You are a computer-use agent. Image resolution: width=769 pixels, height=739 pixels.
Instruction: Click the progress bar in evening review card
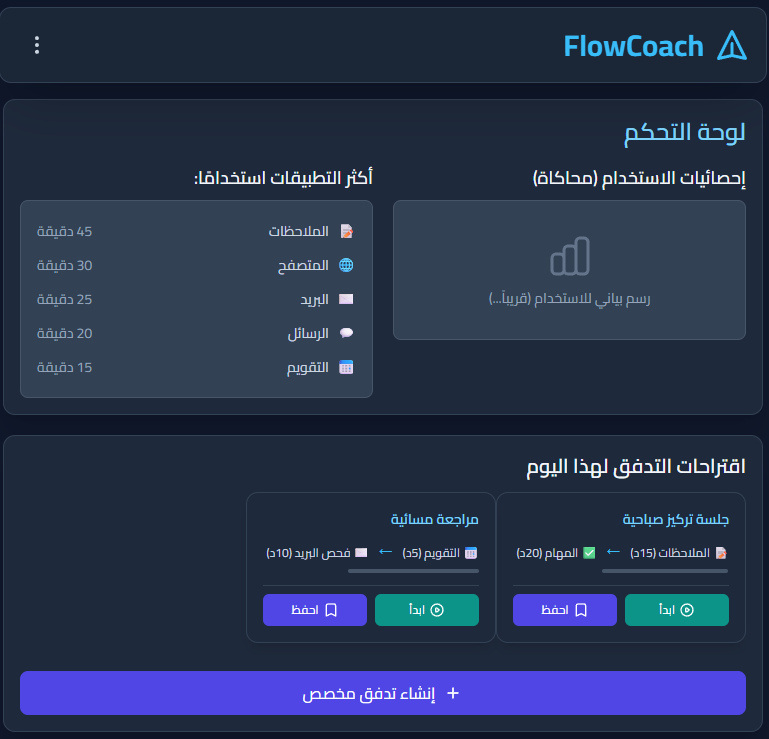point(413,571)
